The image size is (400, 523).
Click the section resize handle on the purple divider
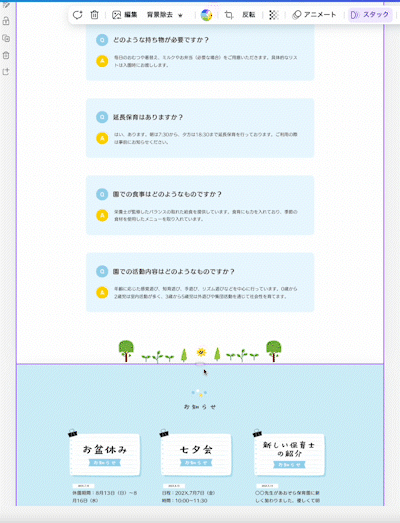(x=200, y=364)
